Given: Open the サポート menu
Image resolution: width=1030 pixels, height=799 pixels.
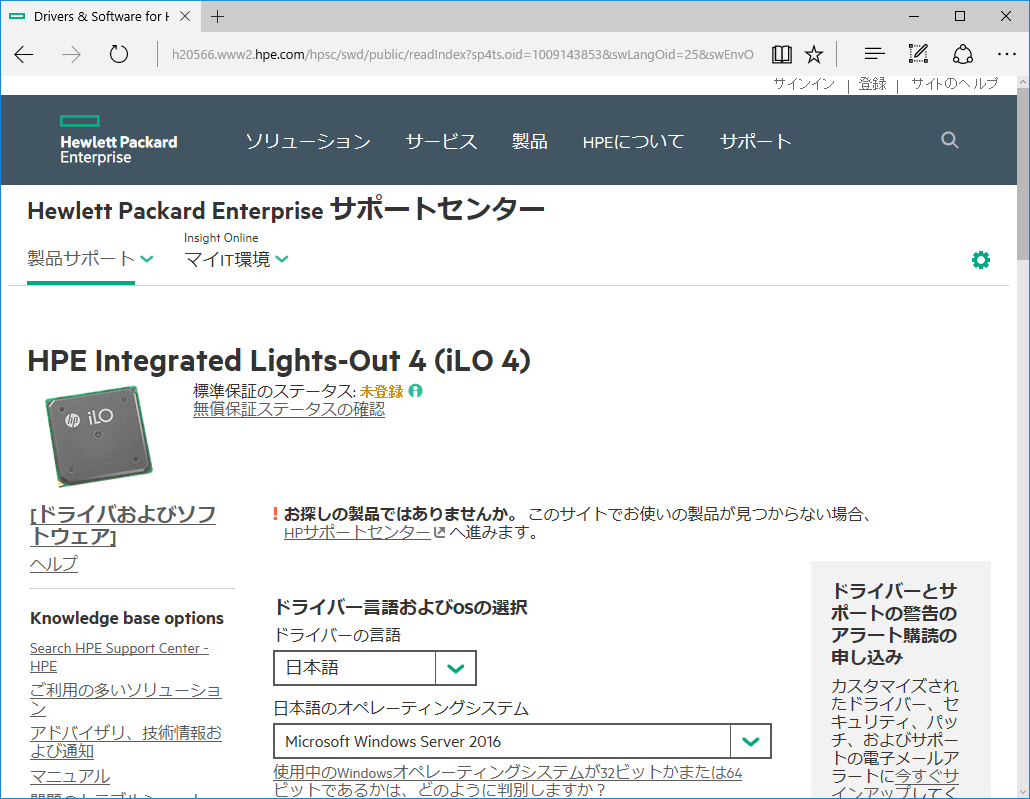Looking at the screenshot, I should coord(755,141).
